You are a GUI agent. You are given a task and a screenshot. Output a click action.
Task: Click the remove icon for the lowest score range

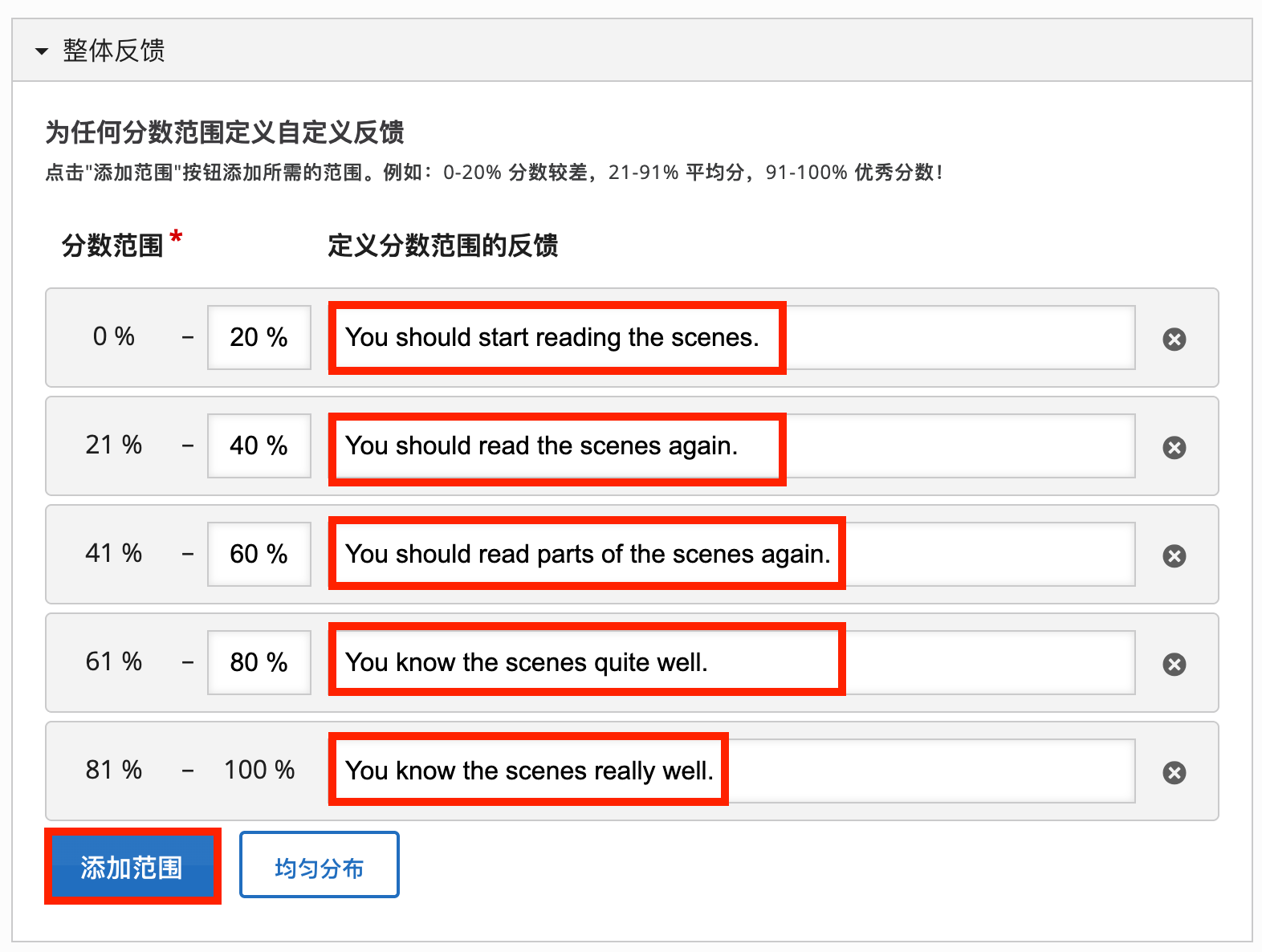point(1174,339)
